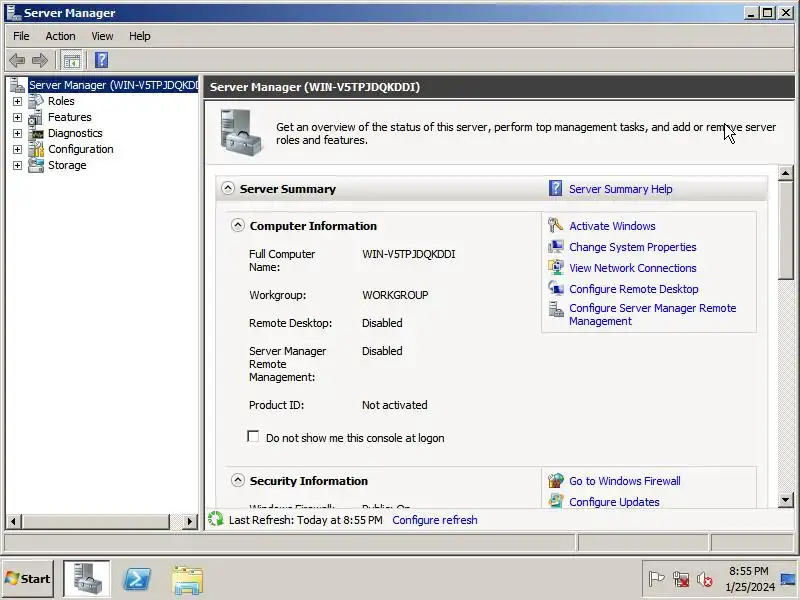
Task: Click the Roles icon in the tree
Action: coord(36,101)
